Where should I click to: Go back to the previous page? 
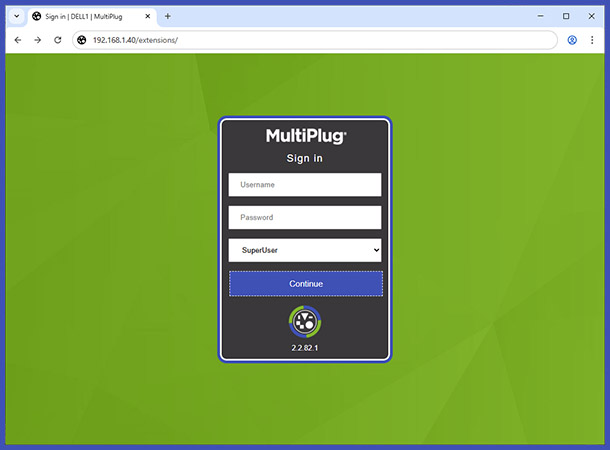18,40
